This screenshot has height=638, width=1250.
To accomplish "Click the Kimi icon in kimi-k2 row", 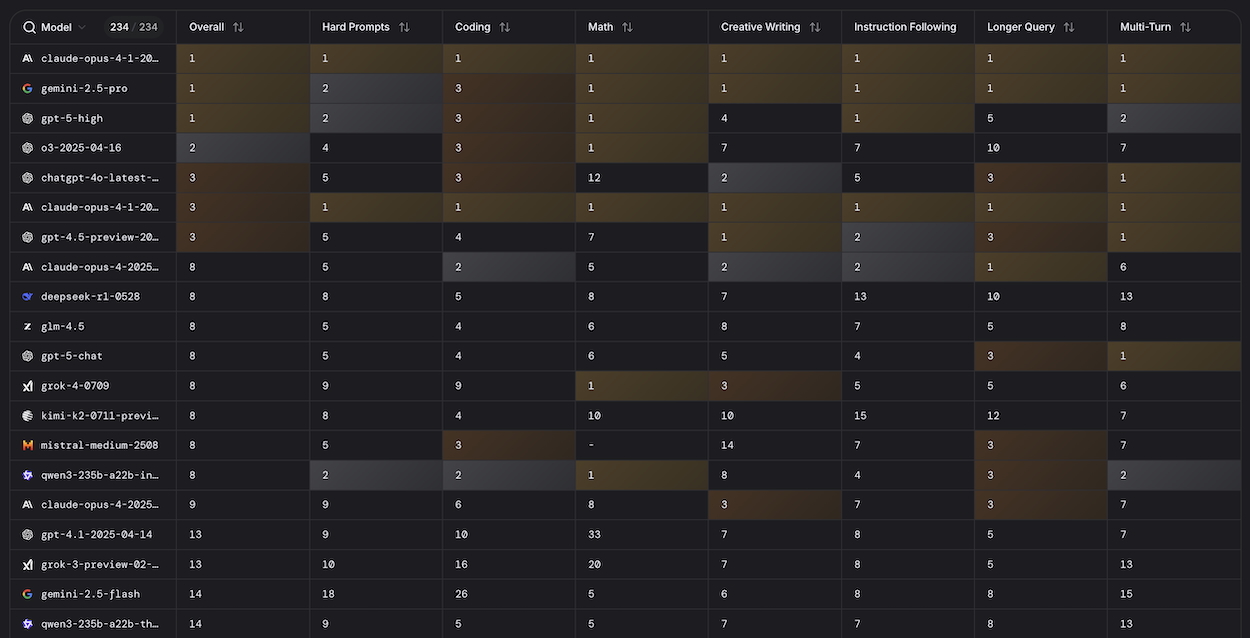I will pyautogui.click(x=28, y=415).
